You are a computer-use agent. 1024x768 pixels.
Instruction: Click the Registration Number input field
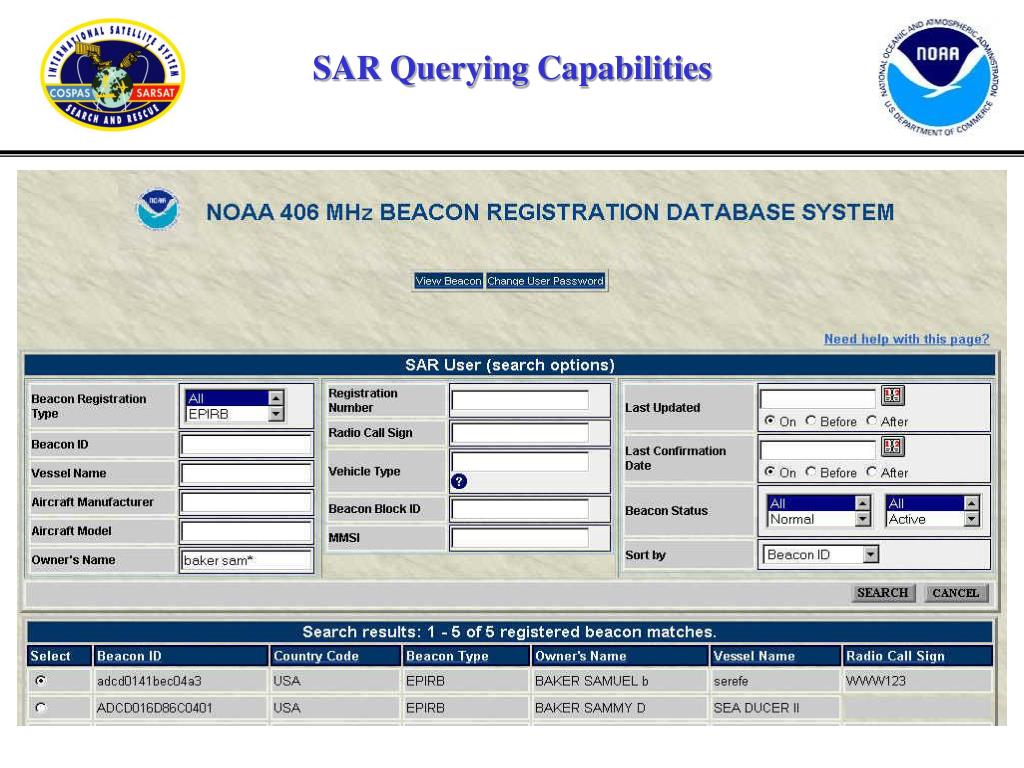tap(520, 400)
